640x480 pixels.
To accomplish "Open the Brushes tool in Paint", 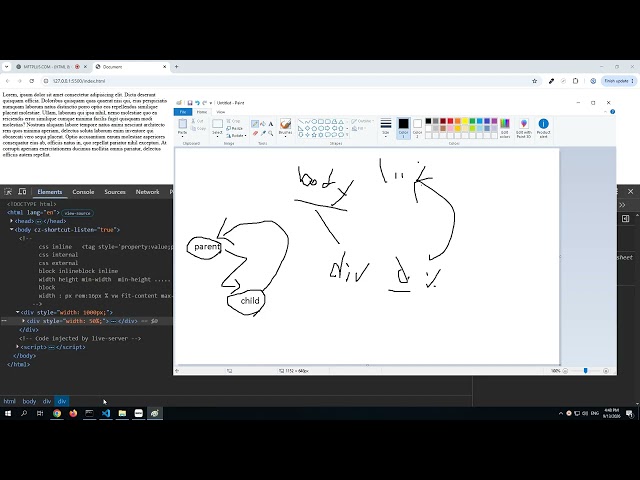I will click(285, 127).
